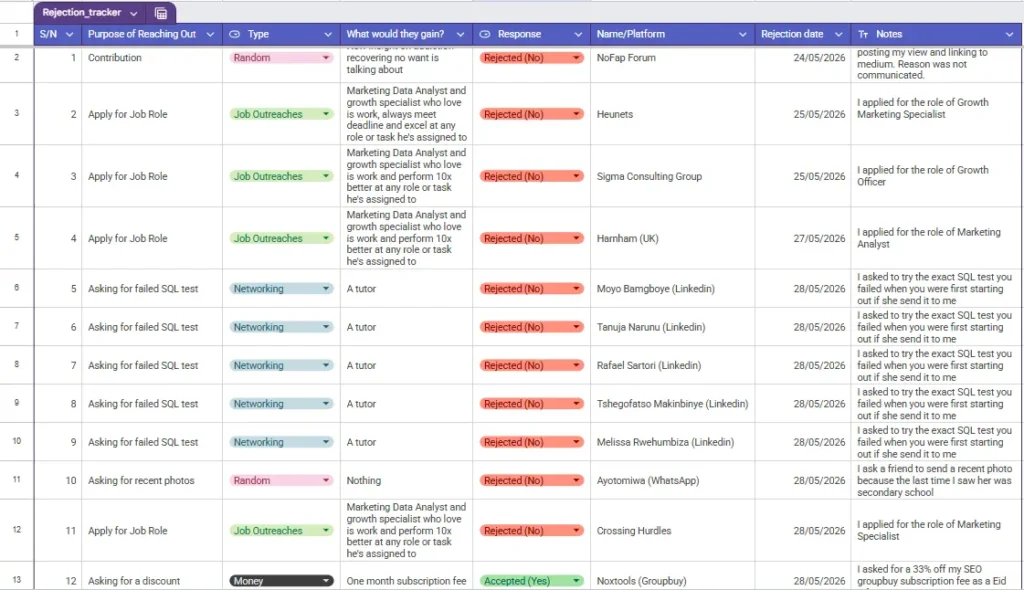This screenshot has height=590, width=1024.
Task: Select the Harnham (UK) cell
Action: [x=672, y=238]
